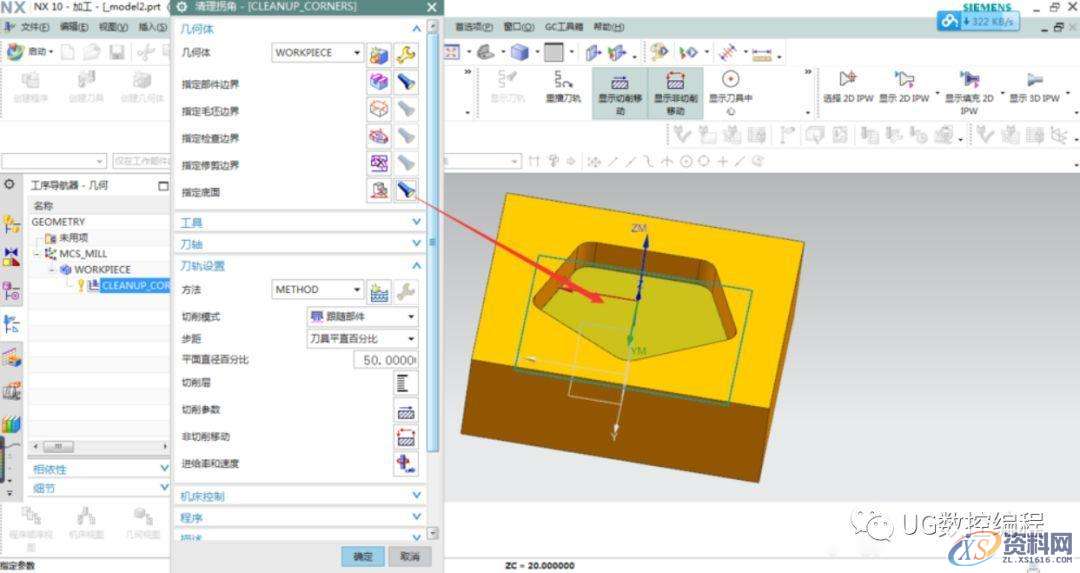The height and width of the screenshot is (573, 1080).
Task: Click the Cancel (取消) button
Action: tap(408, 556)
